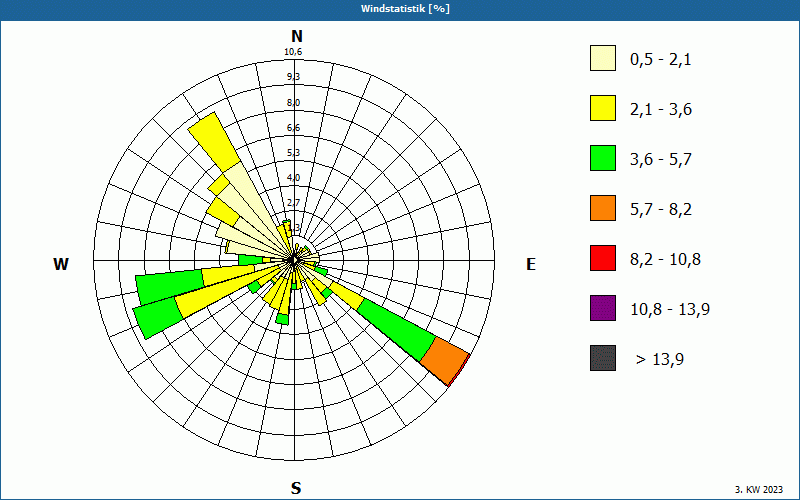800x500 pixels.
Task: Click the 5,3 axis value
Action: click(293, 153)
